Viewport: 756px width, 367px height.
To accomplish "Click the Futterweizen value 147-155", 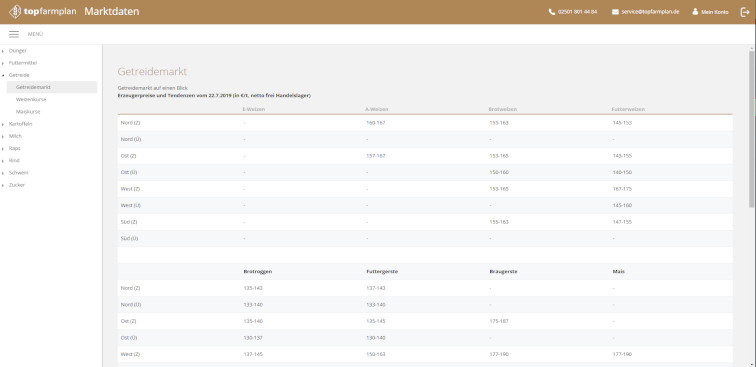I will pyautogui.click(x=622, y=222).
